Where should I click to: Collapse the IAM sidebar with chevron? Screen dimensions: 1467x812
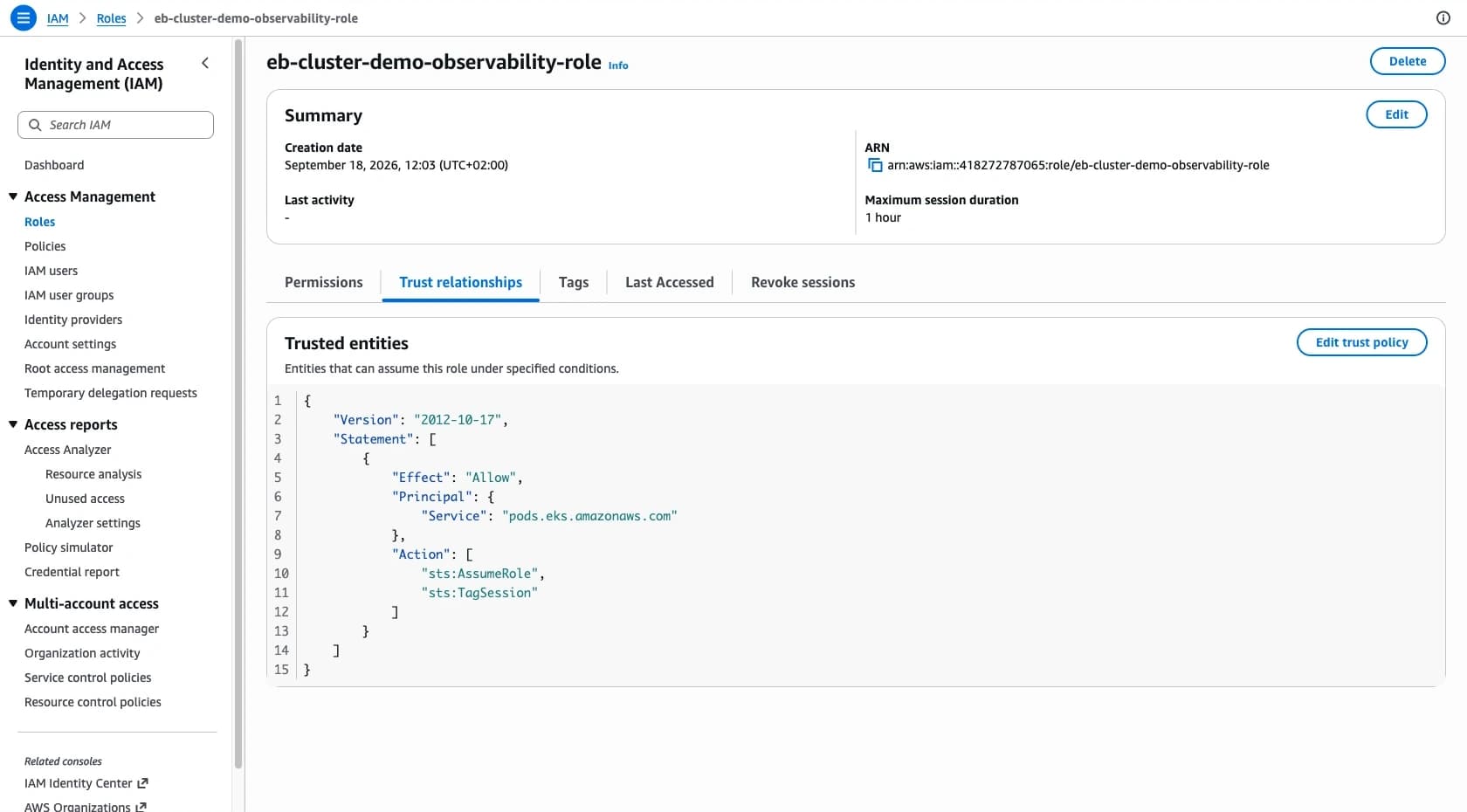(x=205, y=63)
